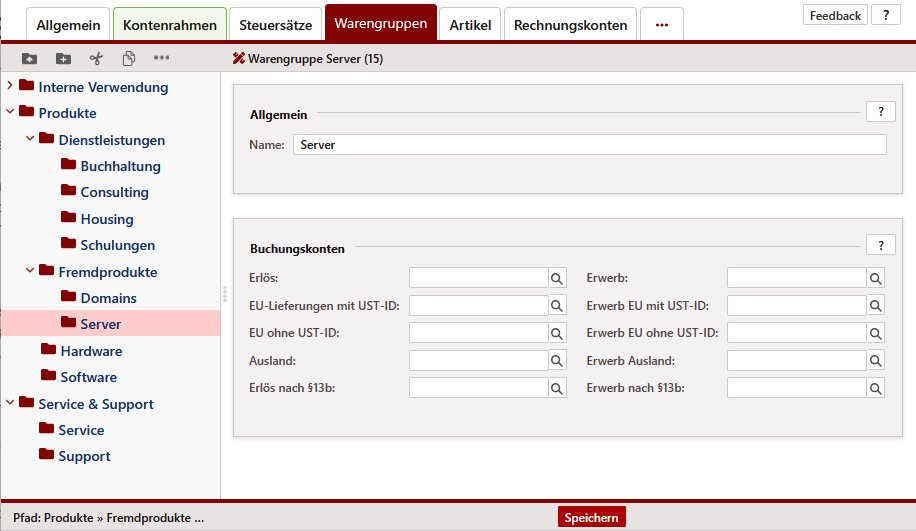Click the copy documents icon
Viewport: 916px width, 531px height.
(129, 59)
